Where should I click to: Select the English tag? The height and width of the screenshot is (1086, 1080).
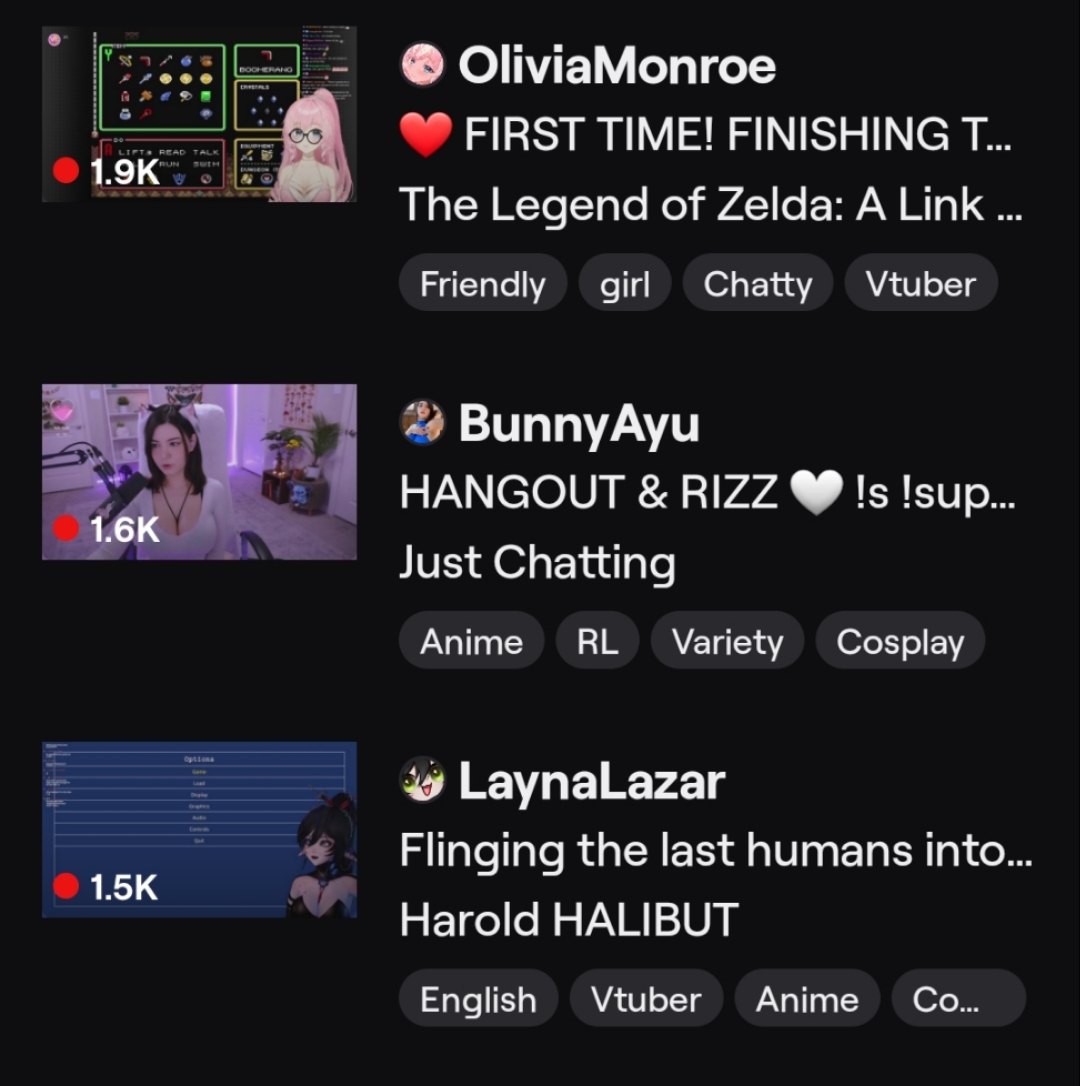pos(478,998)
